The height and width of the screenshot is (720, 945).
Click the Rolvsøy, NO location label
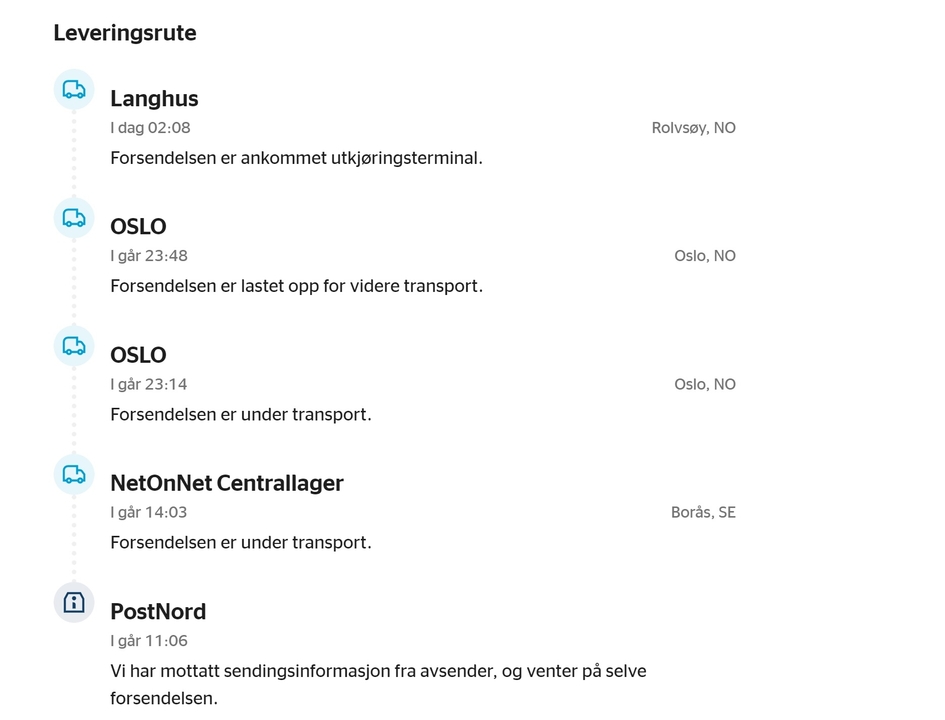point(694,128)
